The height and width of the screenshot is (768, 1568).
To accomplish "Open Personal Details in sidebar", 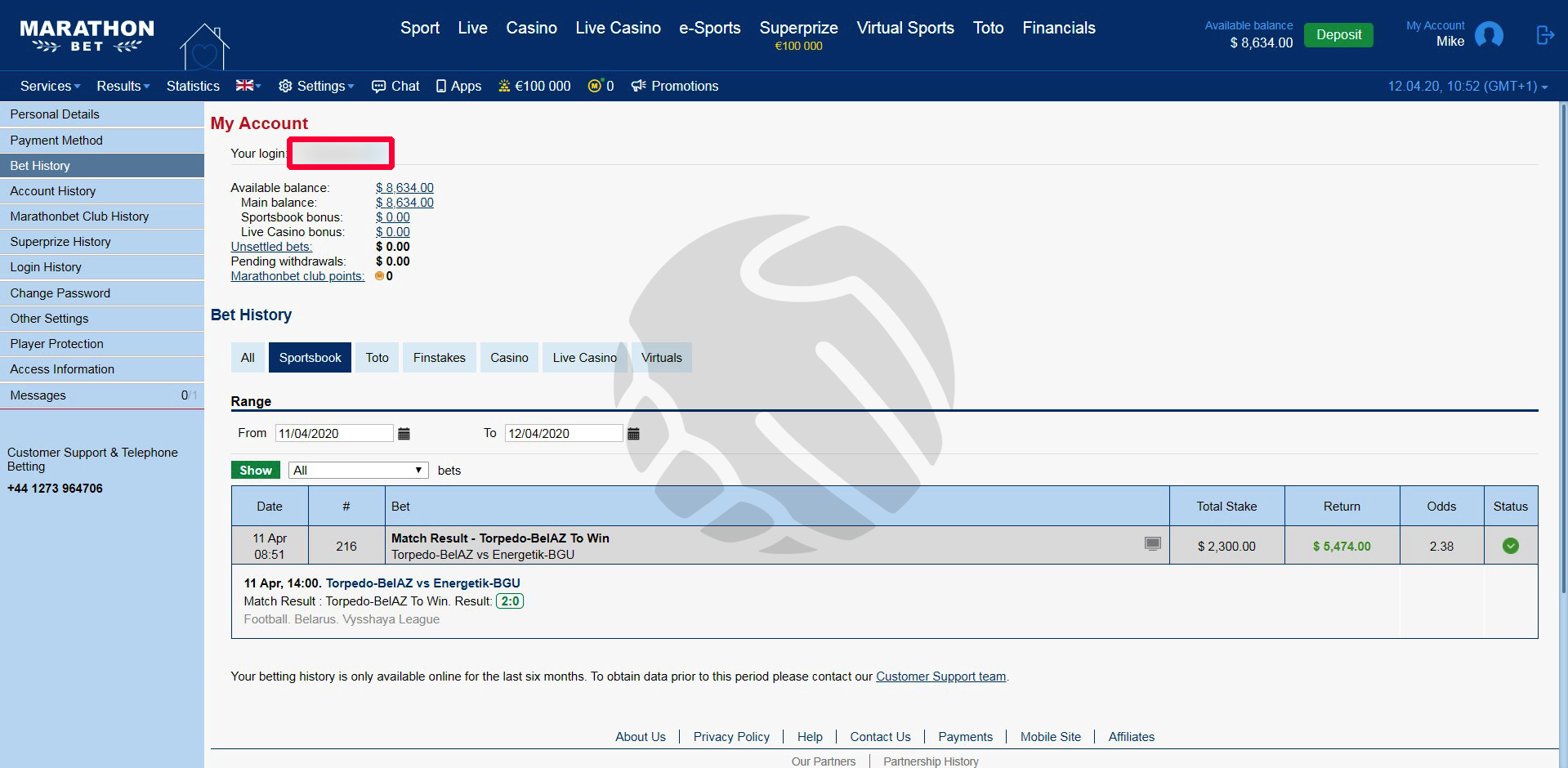I will coord(102,114).
